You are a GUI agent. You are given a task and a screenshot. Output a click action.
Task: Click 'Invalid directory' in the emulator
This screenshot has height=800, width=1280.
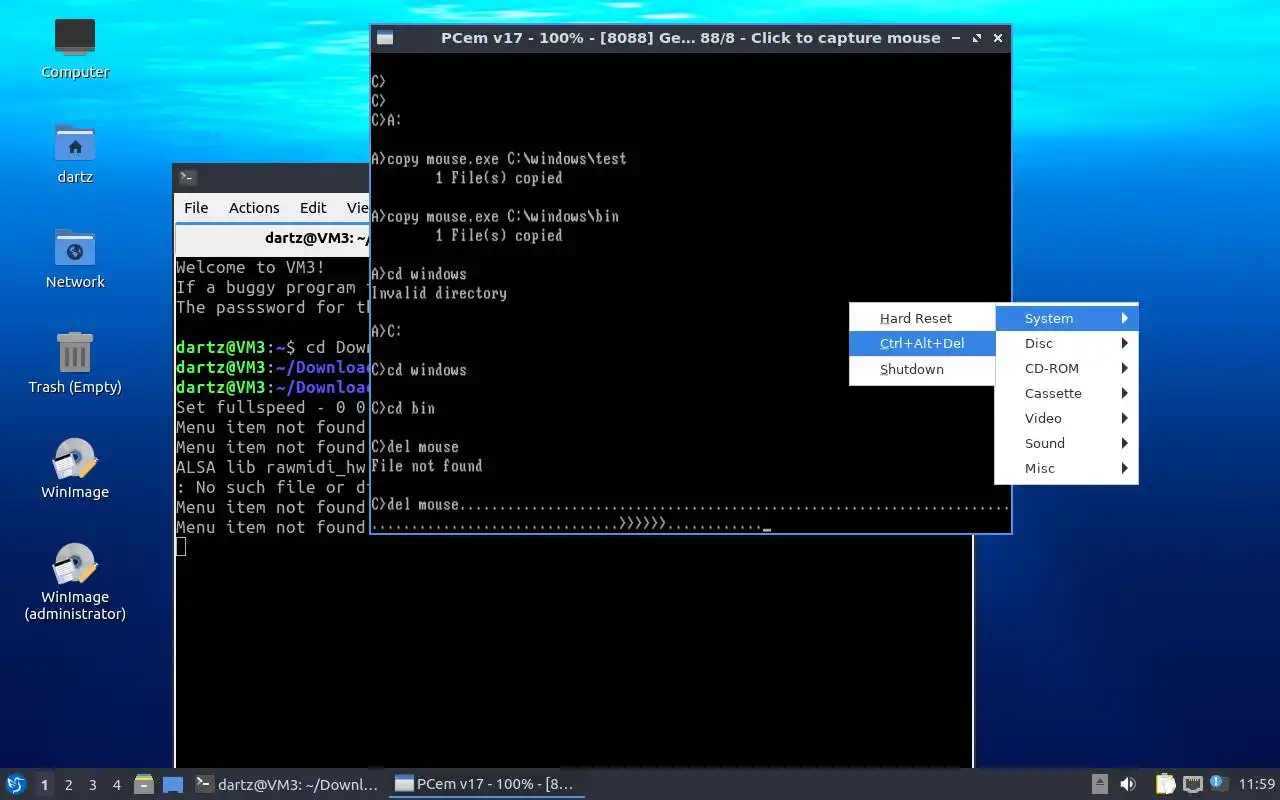[439, 293]
